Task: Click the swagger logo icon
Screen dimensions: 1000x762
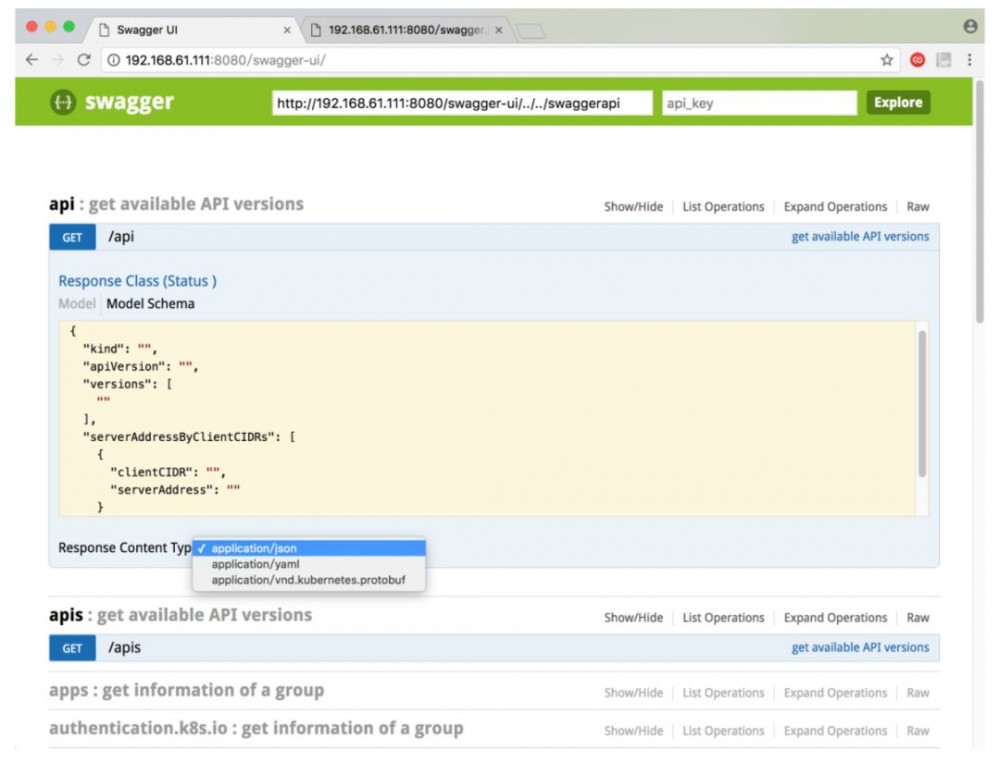Action: (63, 103)
